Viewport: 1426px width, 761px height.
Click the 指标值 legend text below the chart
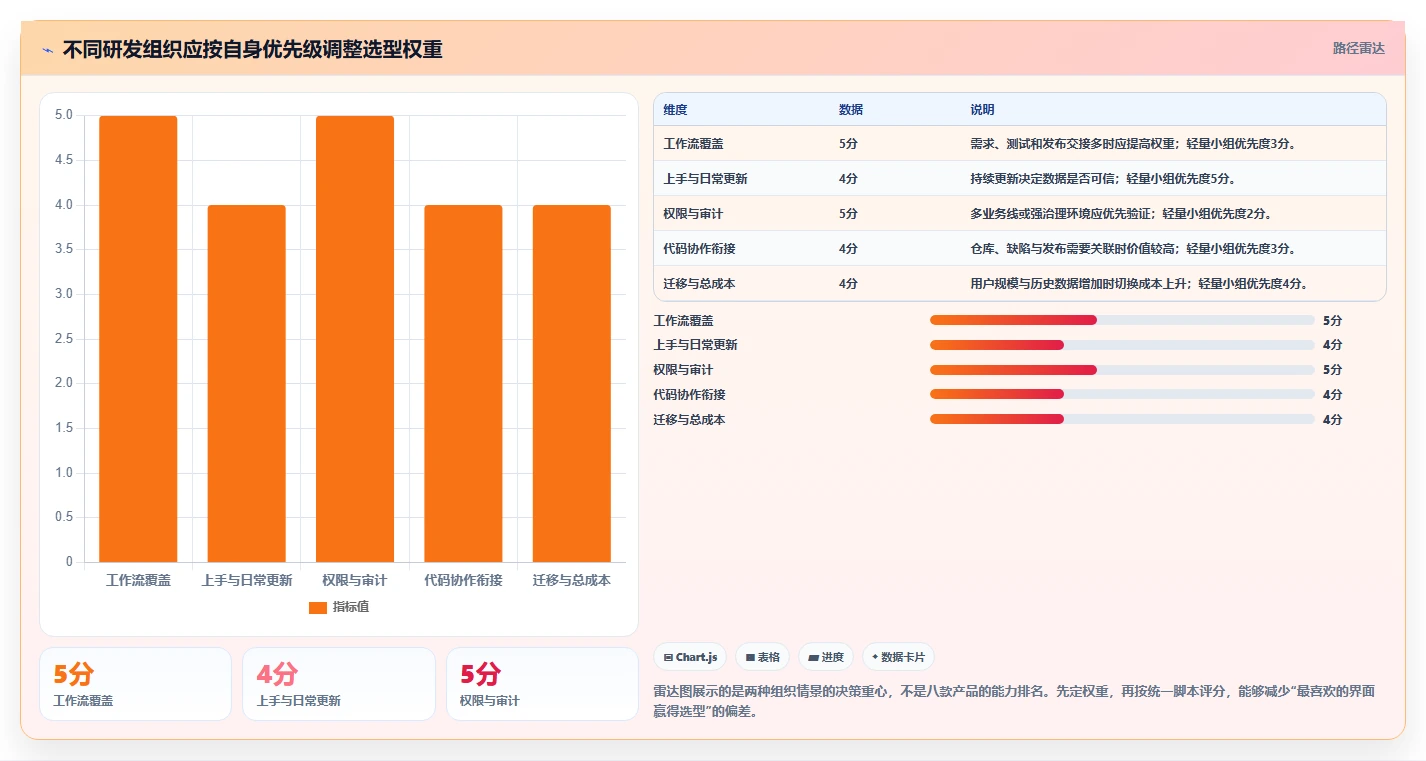(x=351, y=607)
